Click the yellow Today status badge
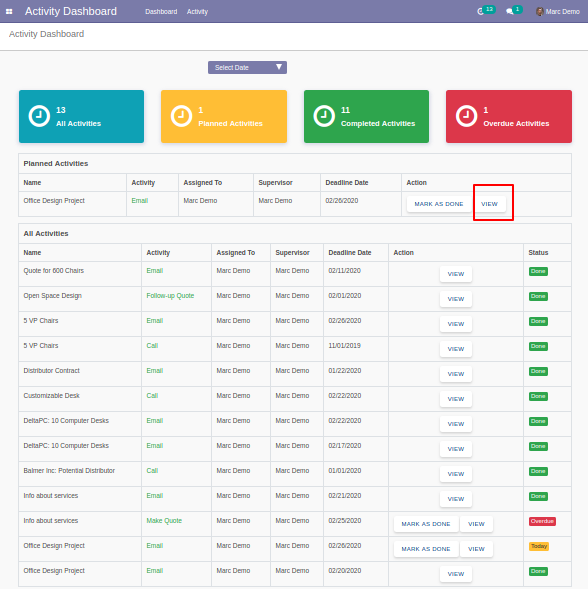 (539, 546)
